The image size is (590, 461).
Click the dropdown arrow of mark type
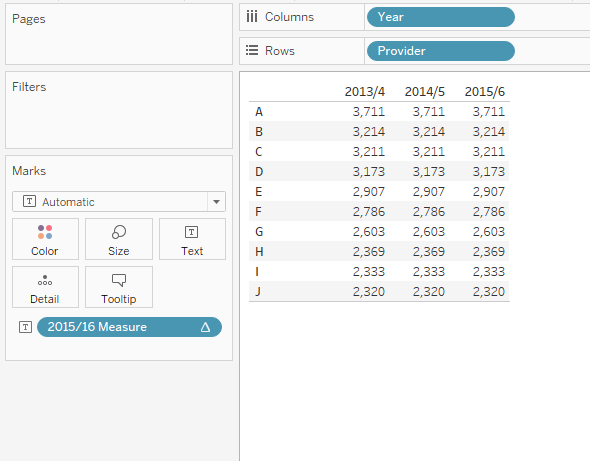[216, 202]
